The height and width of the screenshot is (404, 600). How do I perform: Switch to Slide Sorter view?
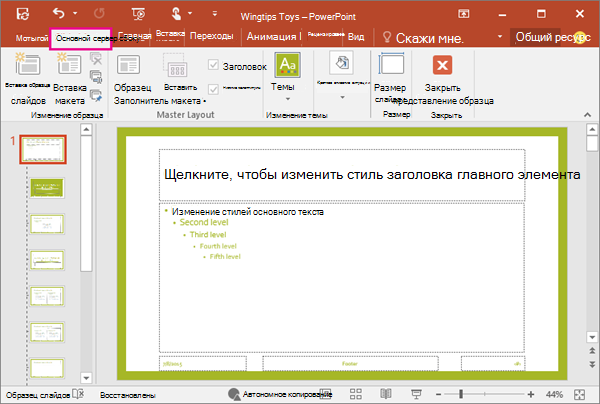[x=356, y=394]
